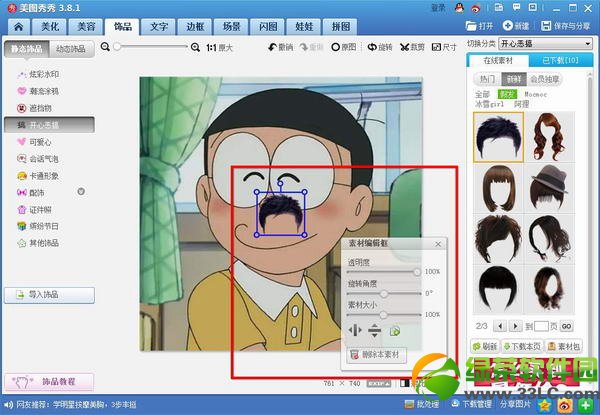Flip the sticker vertically in the edit box
This screenshot has width=600, height=415.
374,331
